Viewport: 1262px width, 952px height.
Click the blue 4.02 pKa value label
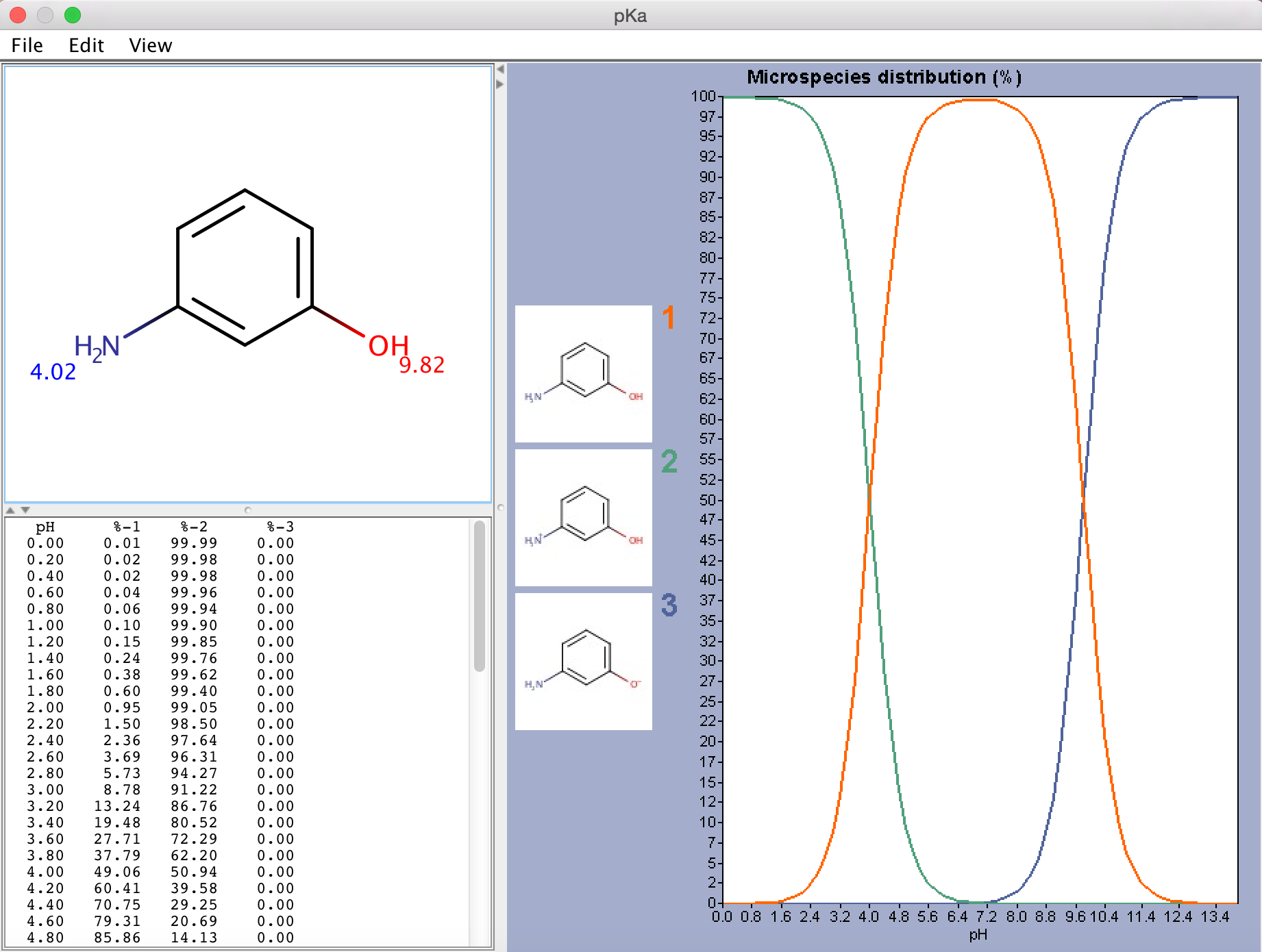[x=53, y=372]
